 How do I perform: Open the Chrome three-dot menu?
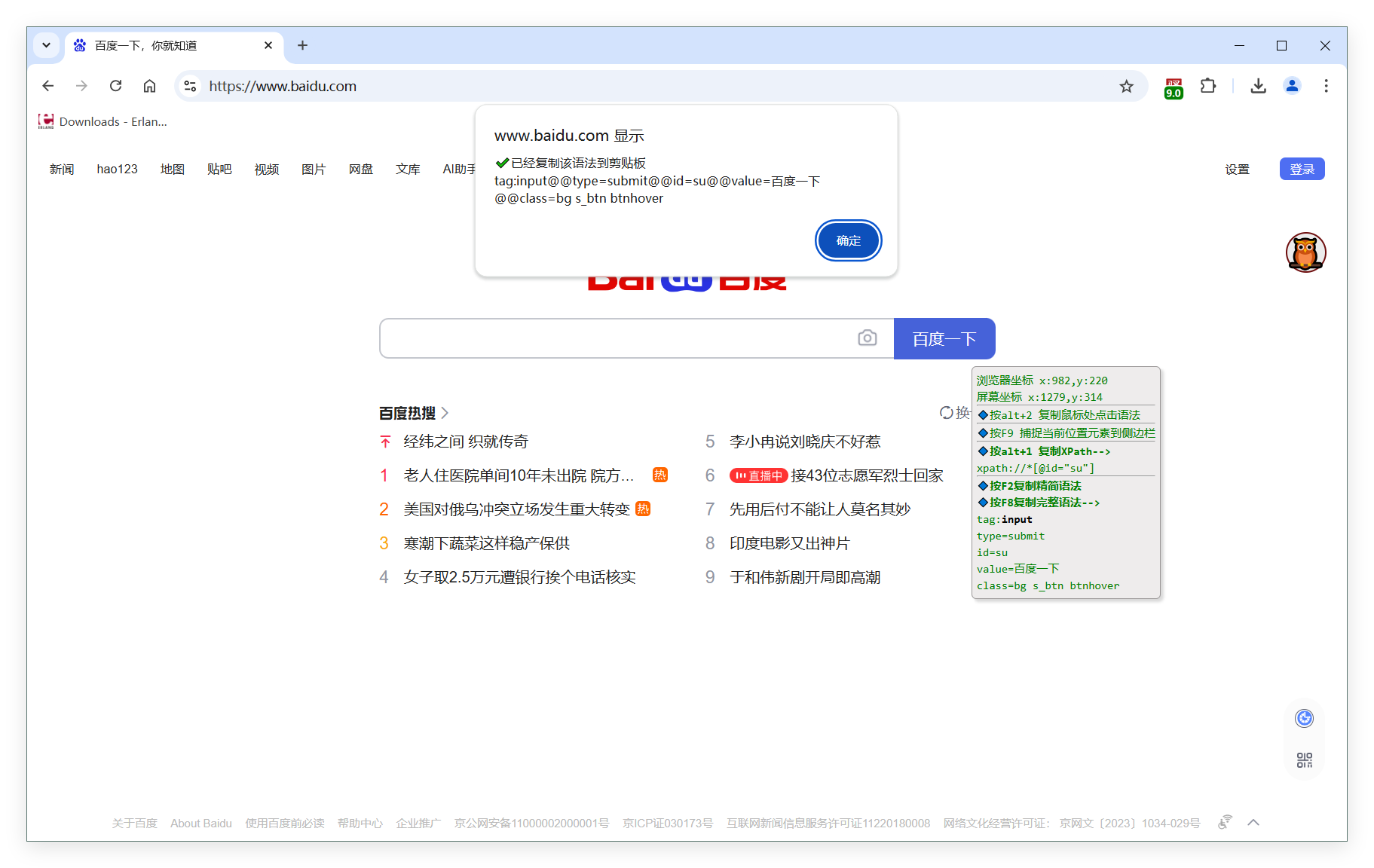(x=1326, y=86)
